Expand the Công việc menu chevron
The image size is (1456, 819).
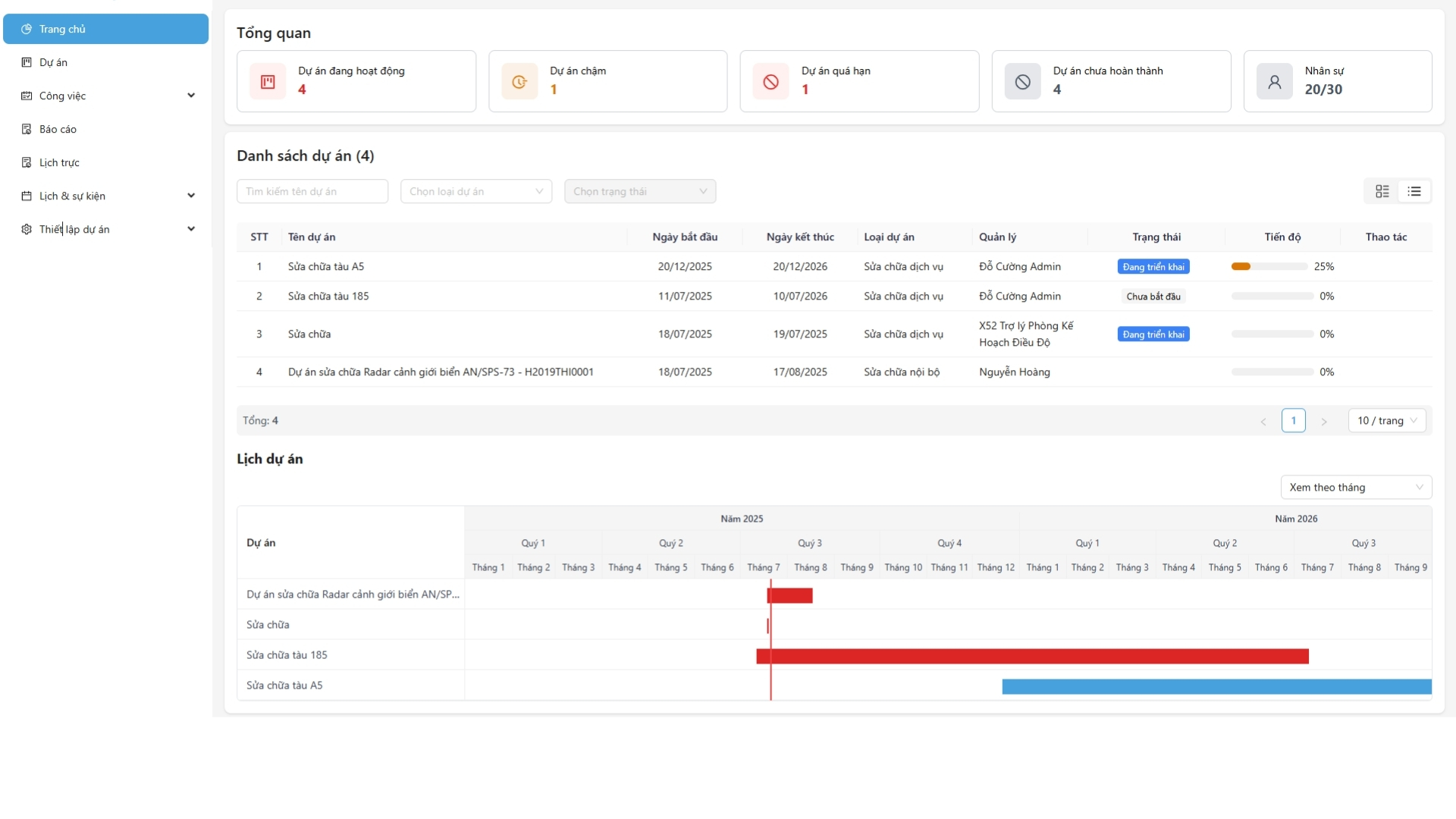tap(191, 96)
